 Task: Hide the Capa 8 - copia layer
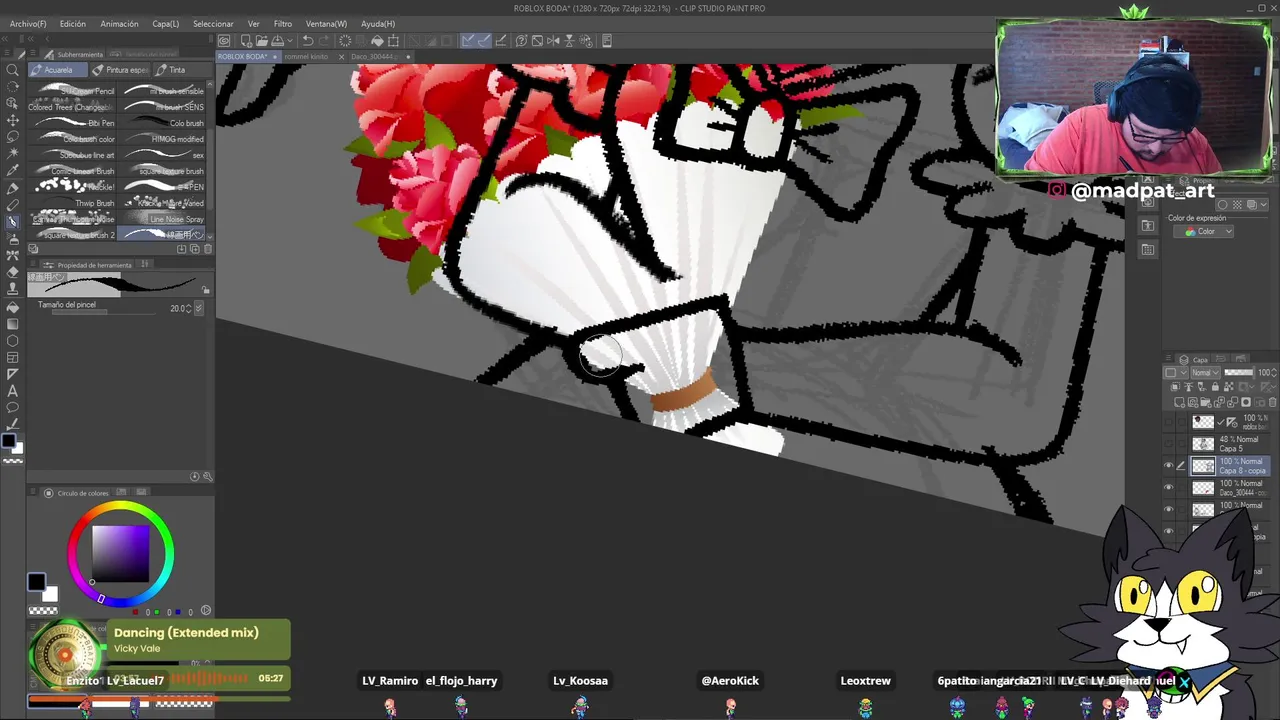coord(1168,465)
